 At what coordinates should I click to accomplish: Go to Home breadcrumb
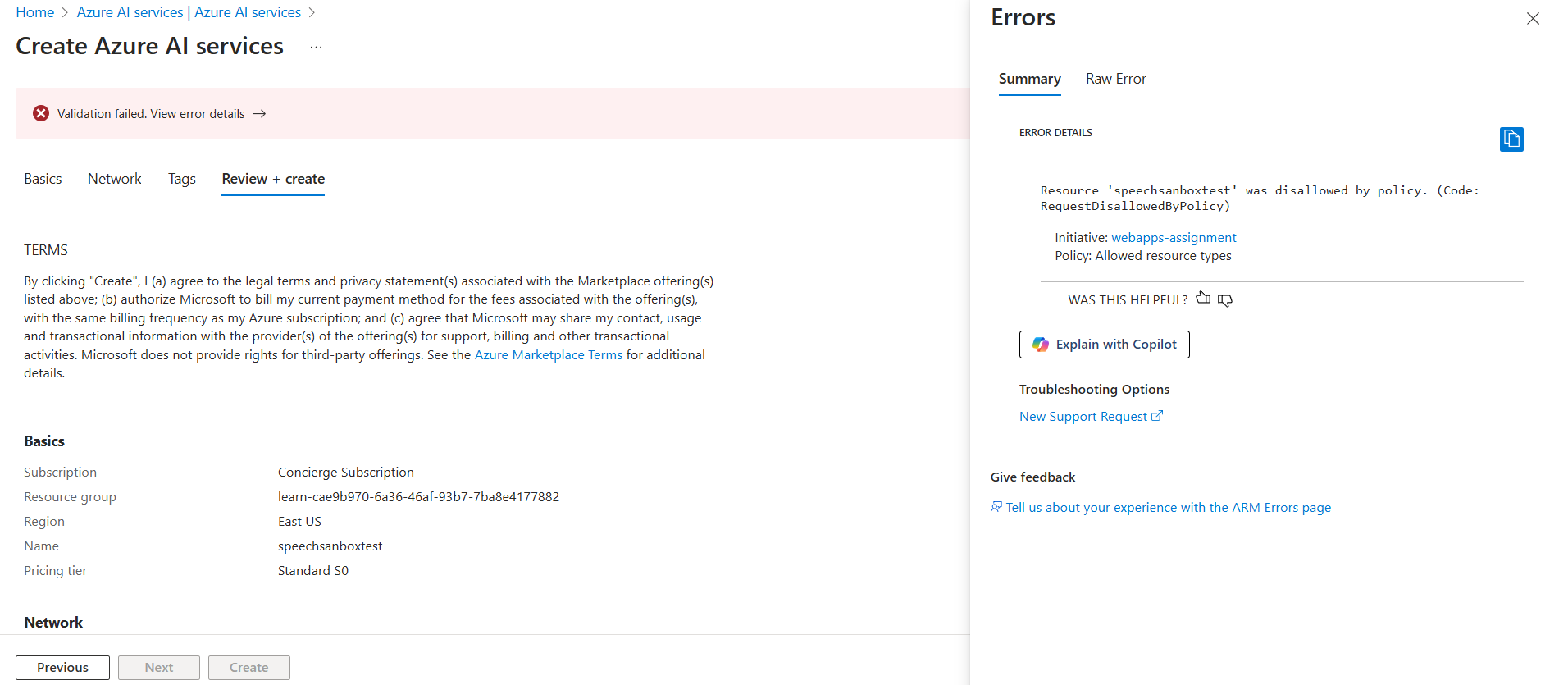point(35,12)
